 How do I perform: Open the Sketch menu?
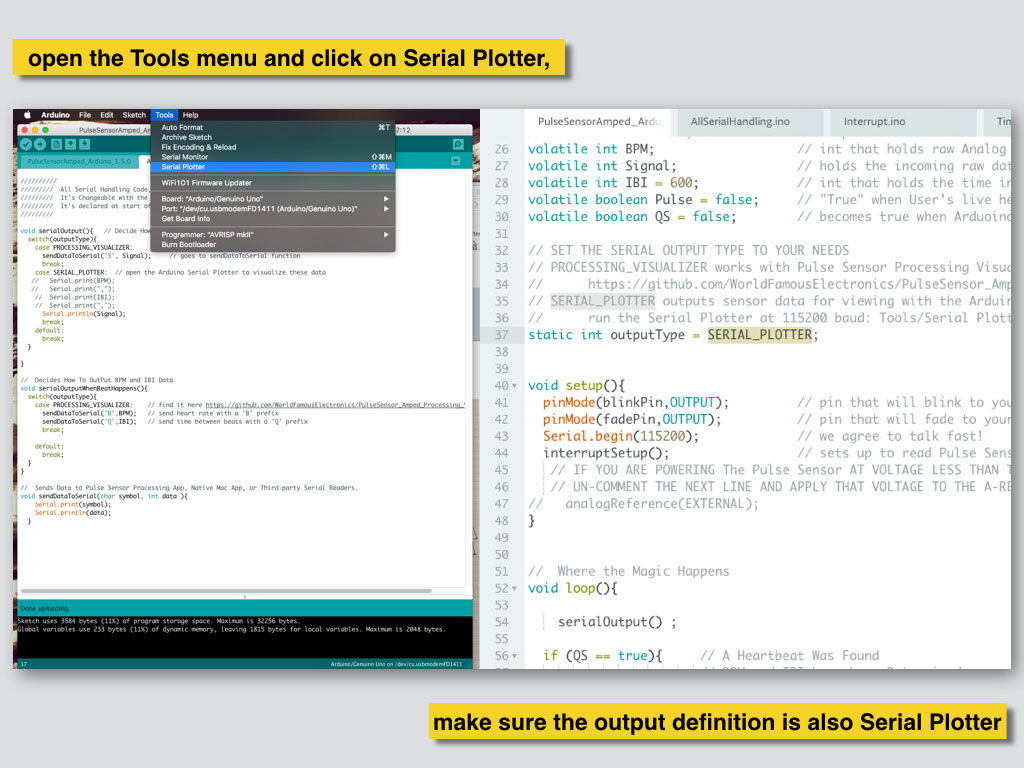135,115
